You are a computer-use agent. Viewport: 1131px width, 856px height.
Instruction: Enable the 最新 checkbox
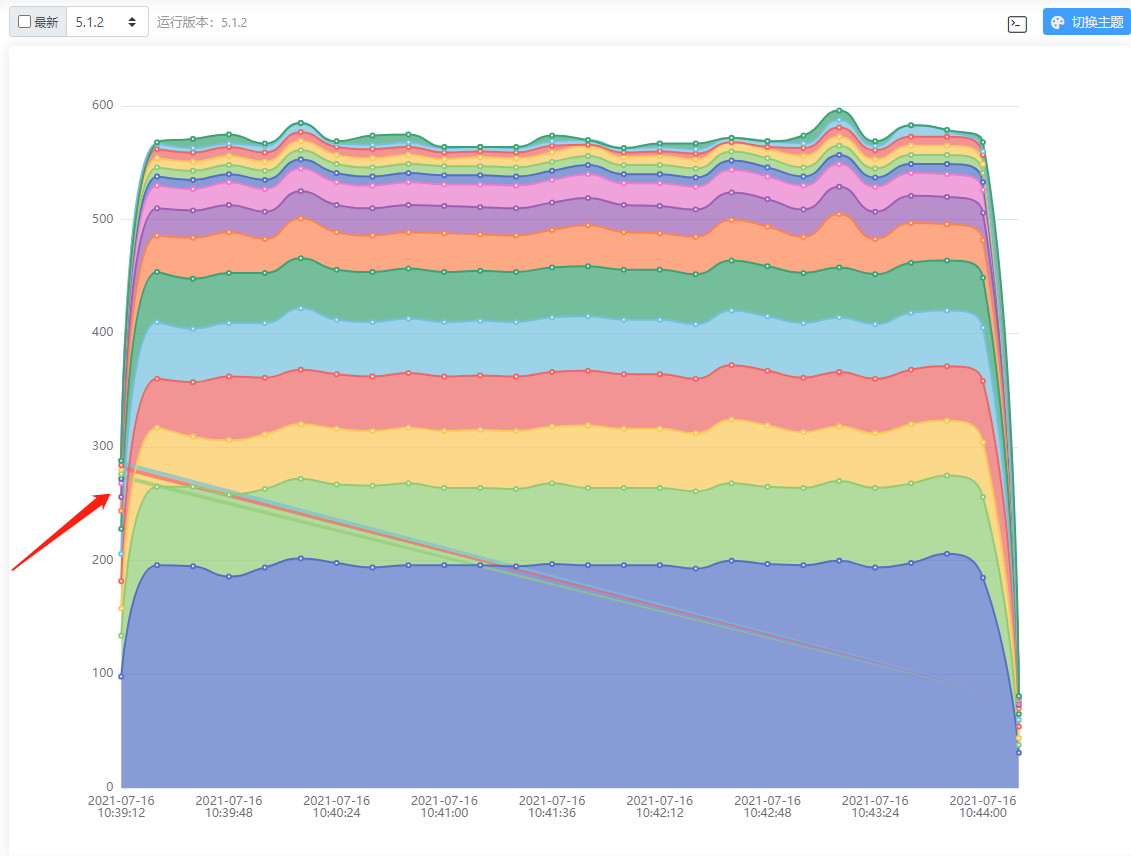(25, 22)
